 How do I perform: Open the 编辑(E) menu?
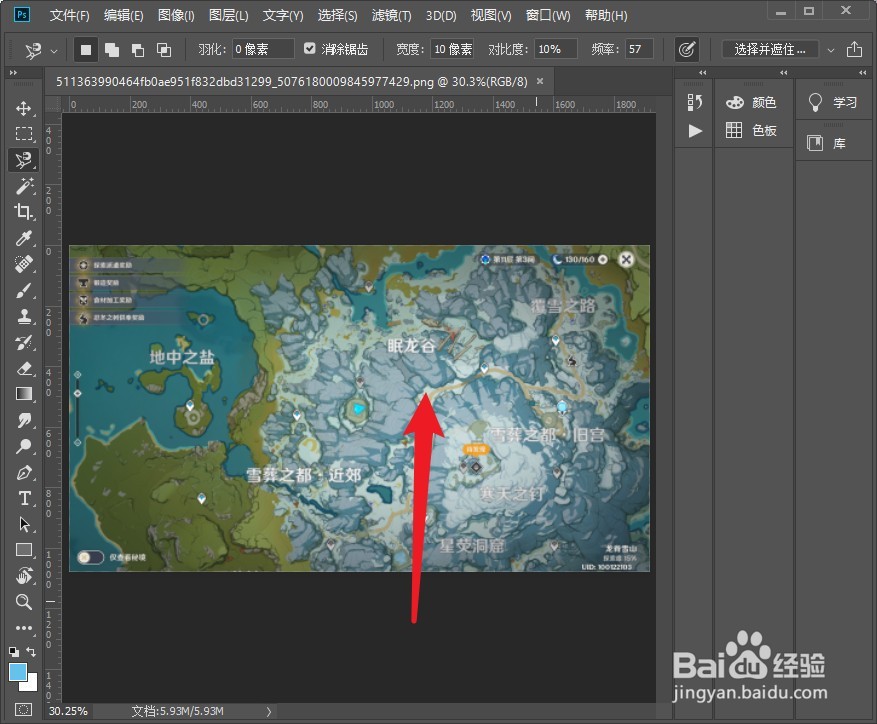point(124,15)
